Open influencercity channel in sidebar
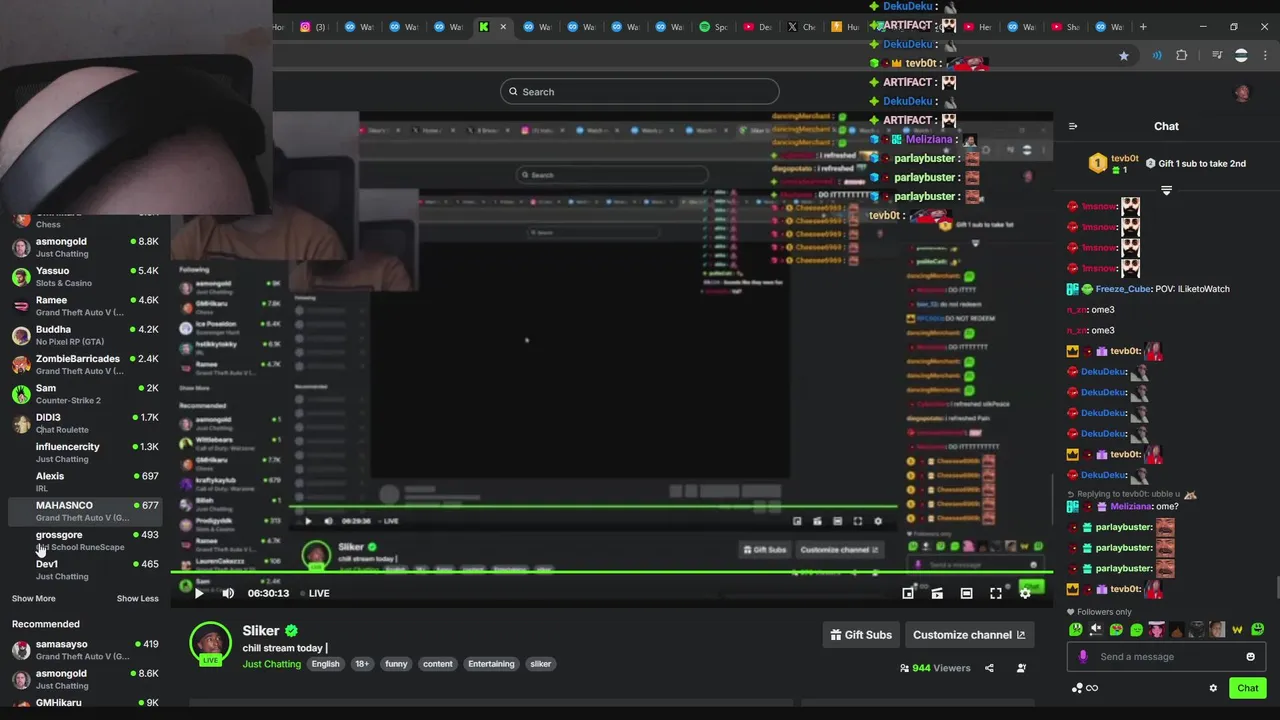Viewport: 1280px width, 720px height. tap(84, 452)
